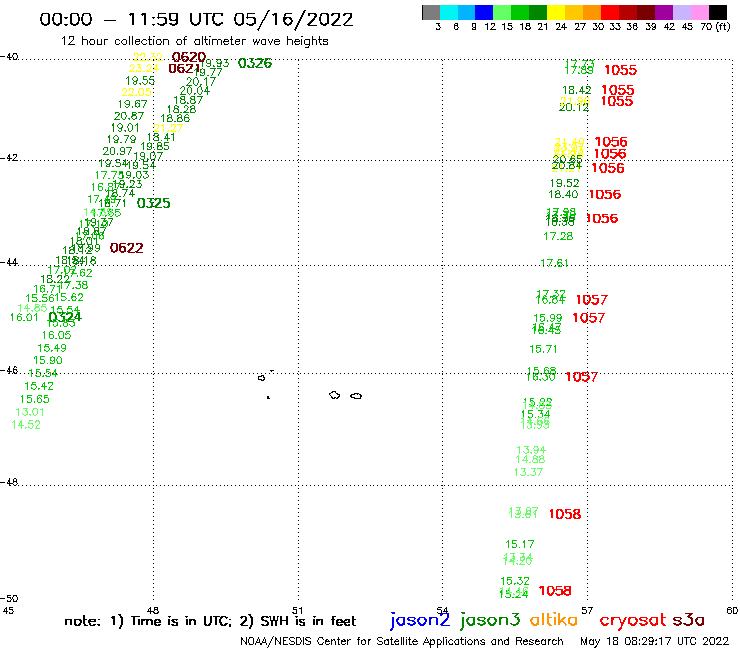The width and height of the screenshot is (740, 650).
Task: Click the timestamp 'May 18 08:29:17 UTC 2022'
Action: click(654, 642)
